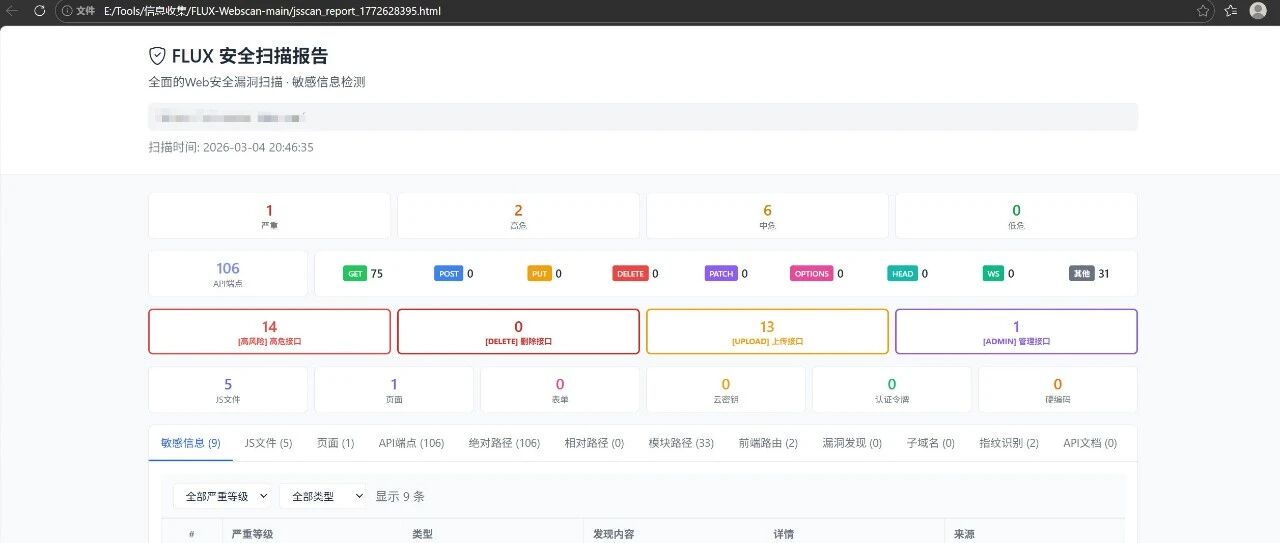Open the 相对路径 (0) tab

[594, 443]
